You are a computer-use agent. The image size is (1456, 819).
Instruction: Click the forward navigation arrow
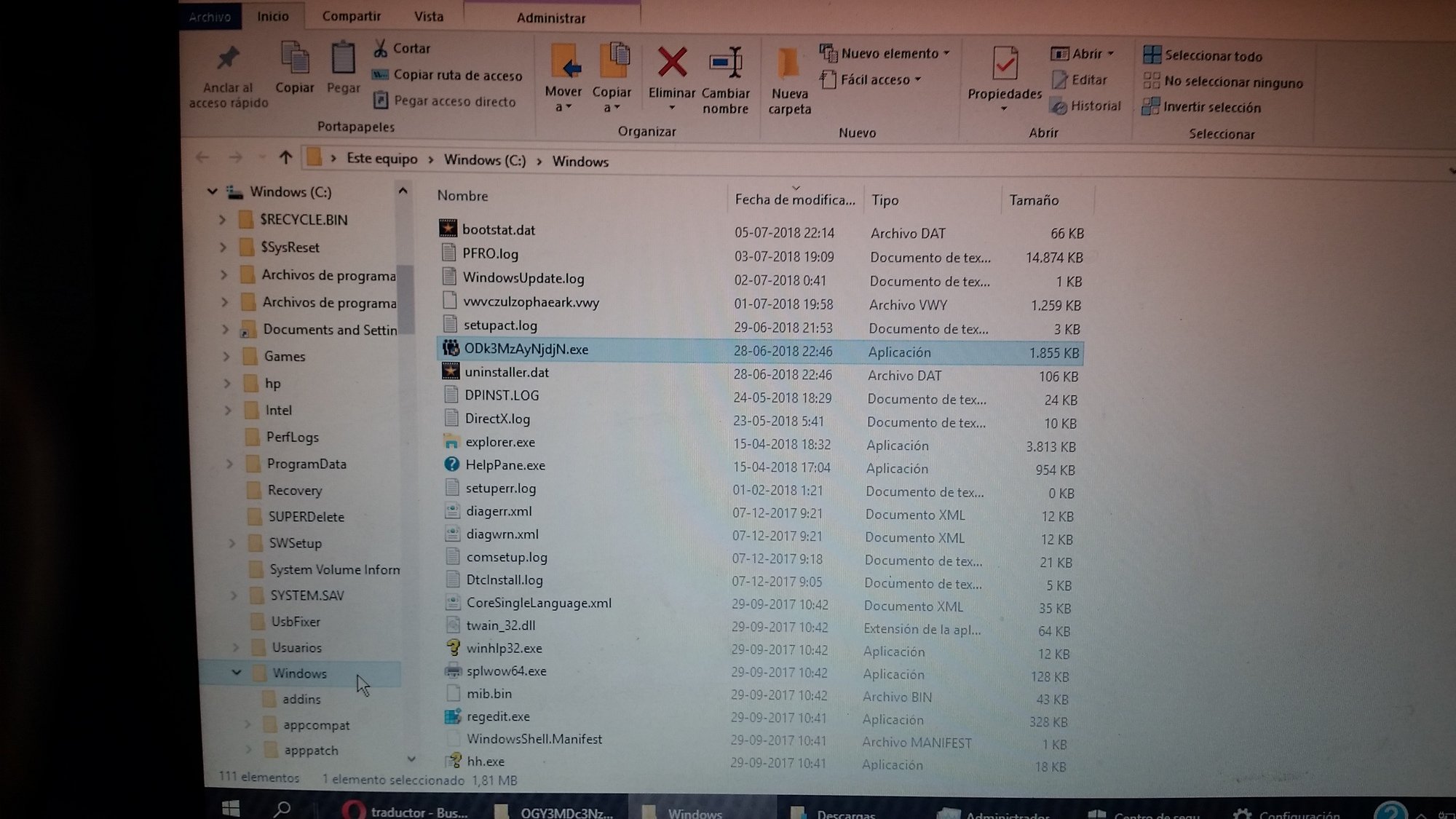(x=235, y=157)
